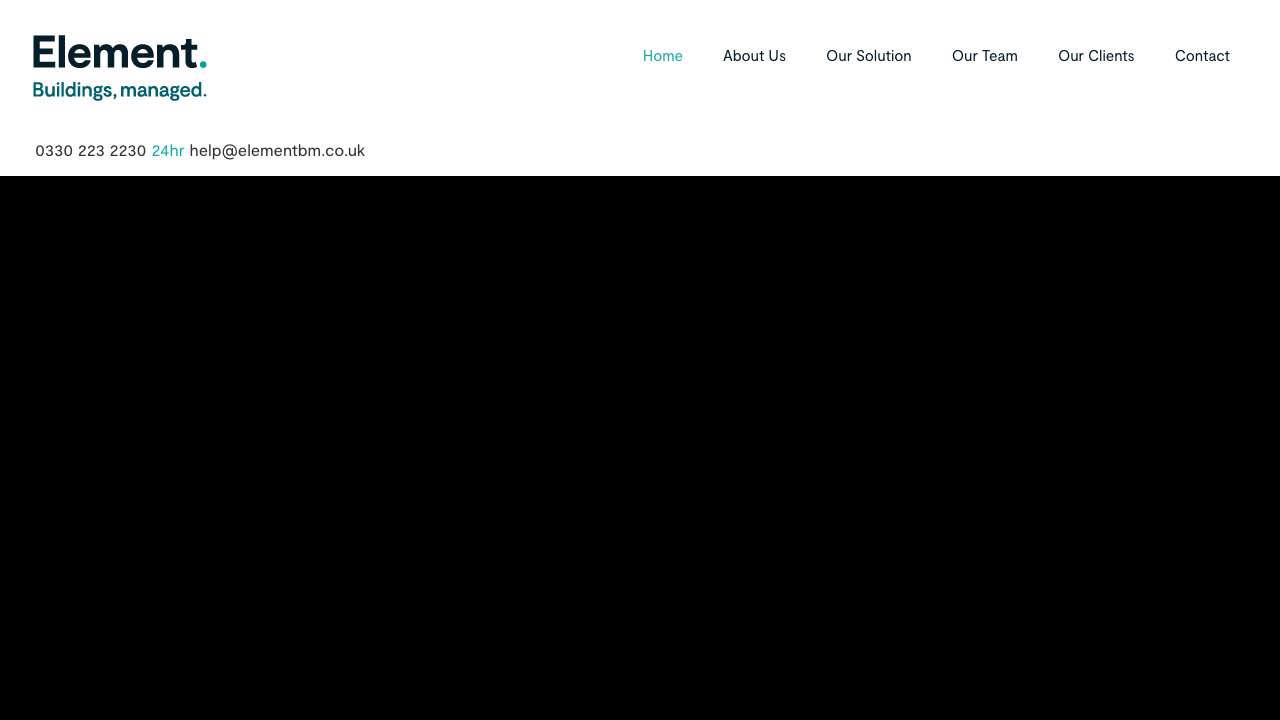
Task: Click the center of the dark video region
Action: coord(640,448)
